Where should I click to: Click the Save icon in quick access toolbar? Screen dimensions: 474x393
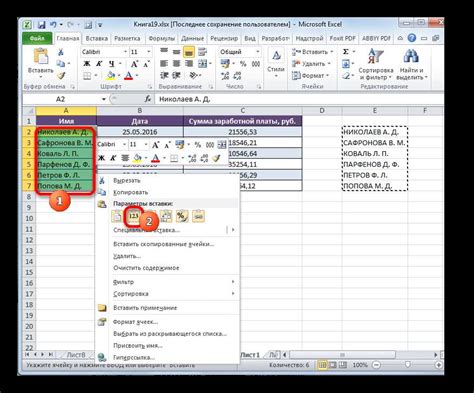coord(41,25)
